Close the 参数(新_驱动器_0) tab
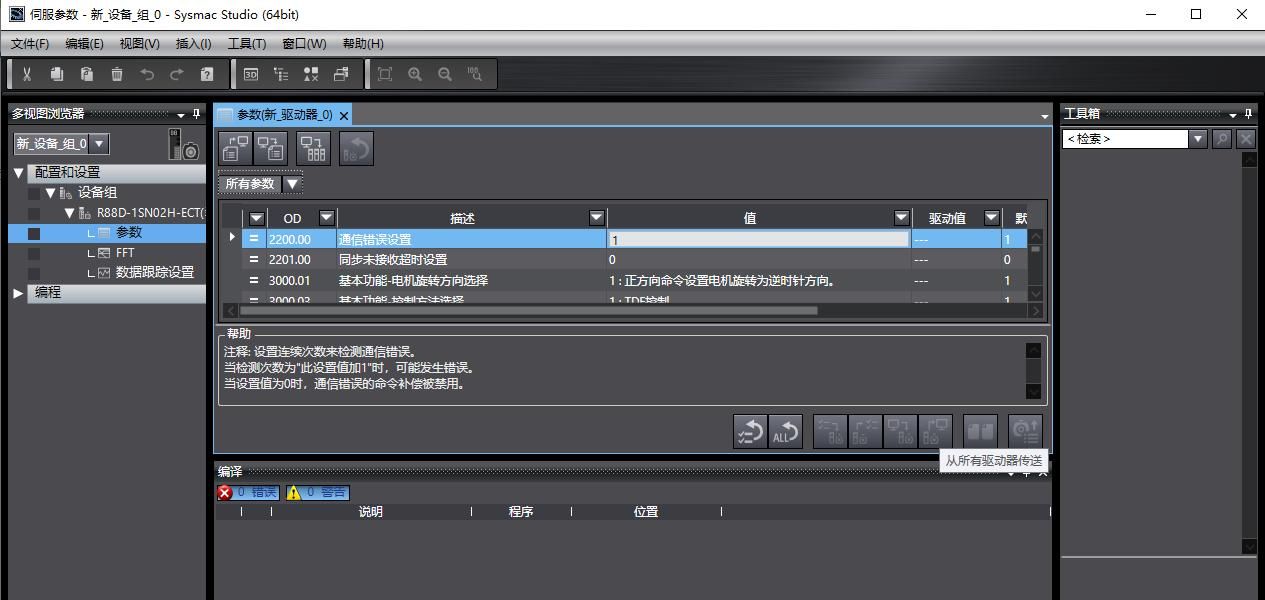The width and height of the screenshot is (1265, 600). [x=344, y=116]
